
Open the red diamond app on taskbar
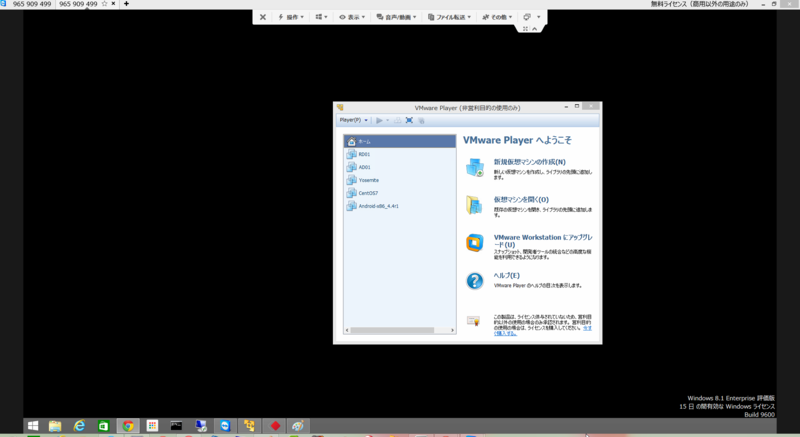[x=275, y=426]
